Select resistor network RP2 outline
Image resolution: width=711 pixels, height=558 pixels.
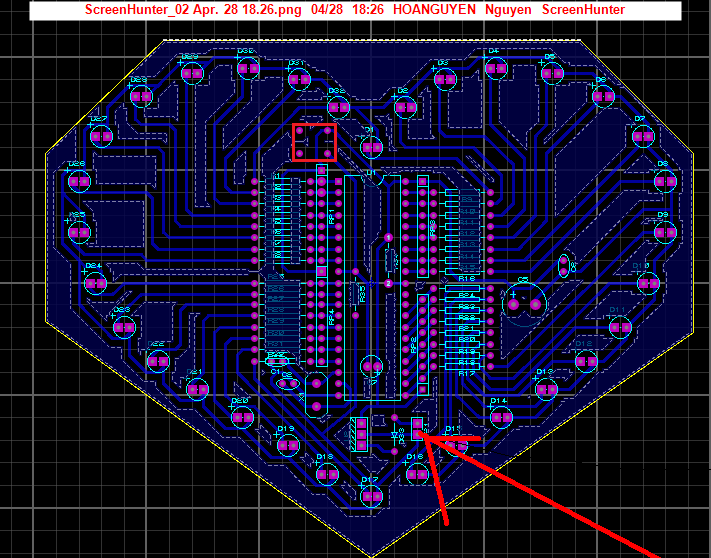(423, 344)
